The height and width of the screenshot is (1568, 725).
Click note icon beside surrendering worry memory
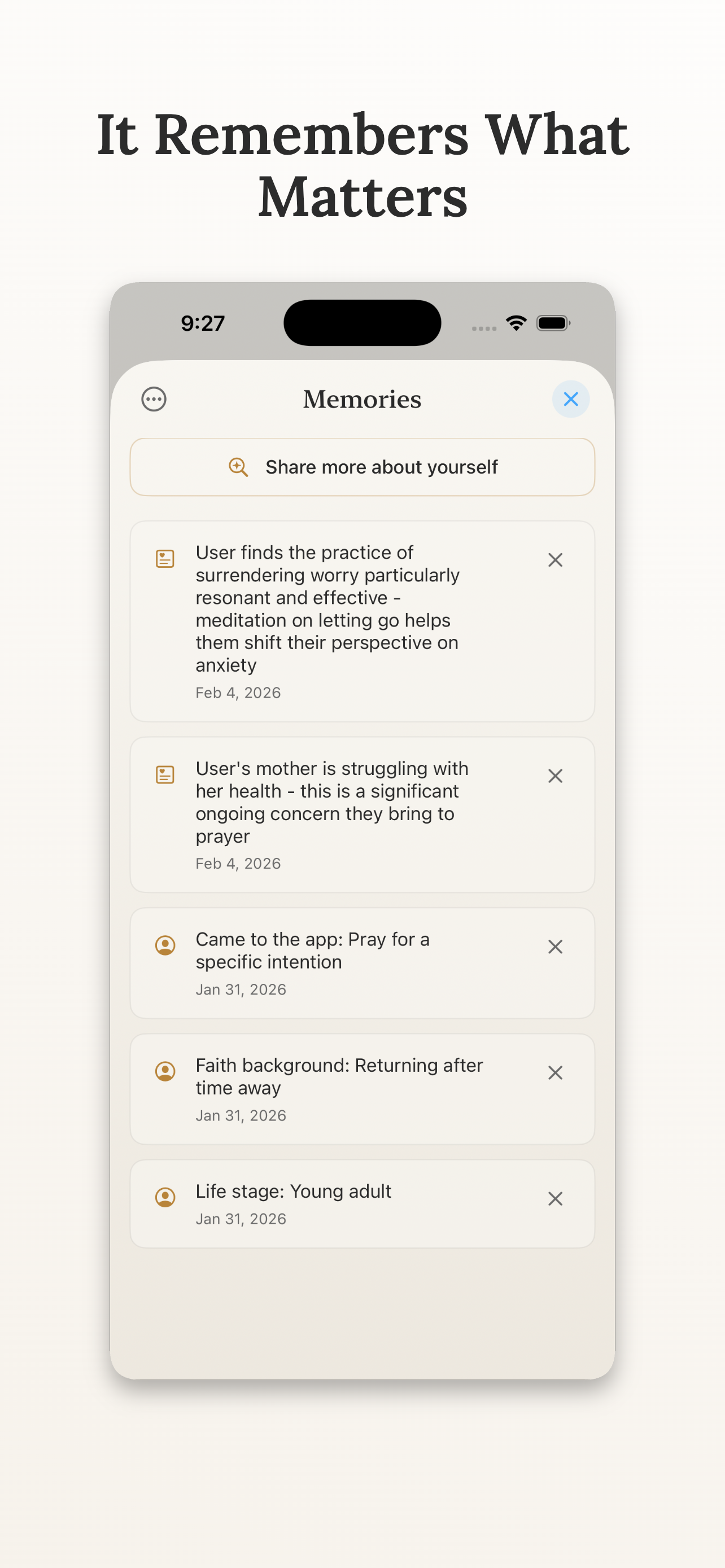165,558
